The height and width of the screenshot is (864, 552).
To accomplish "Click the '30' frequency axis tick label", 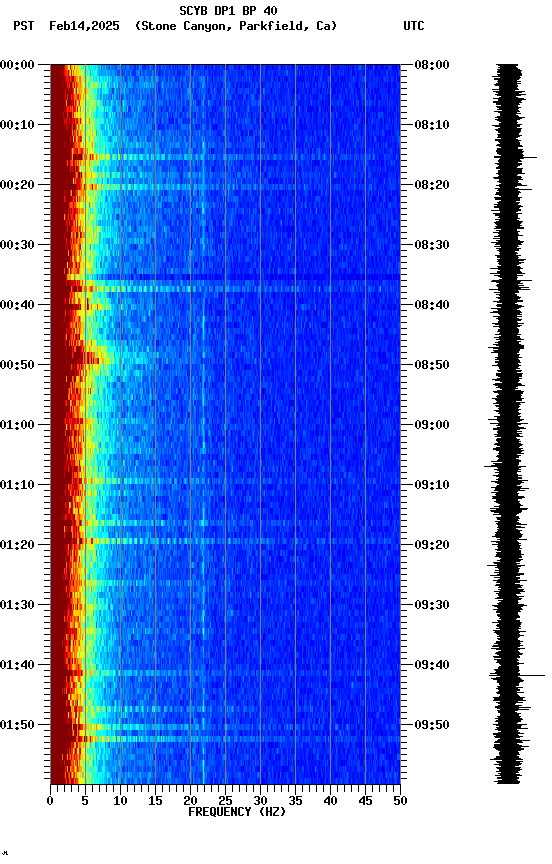I will [x=260, y=801].
